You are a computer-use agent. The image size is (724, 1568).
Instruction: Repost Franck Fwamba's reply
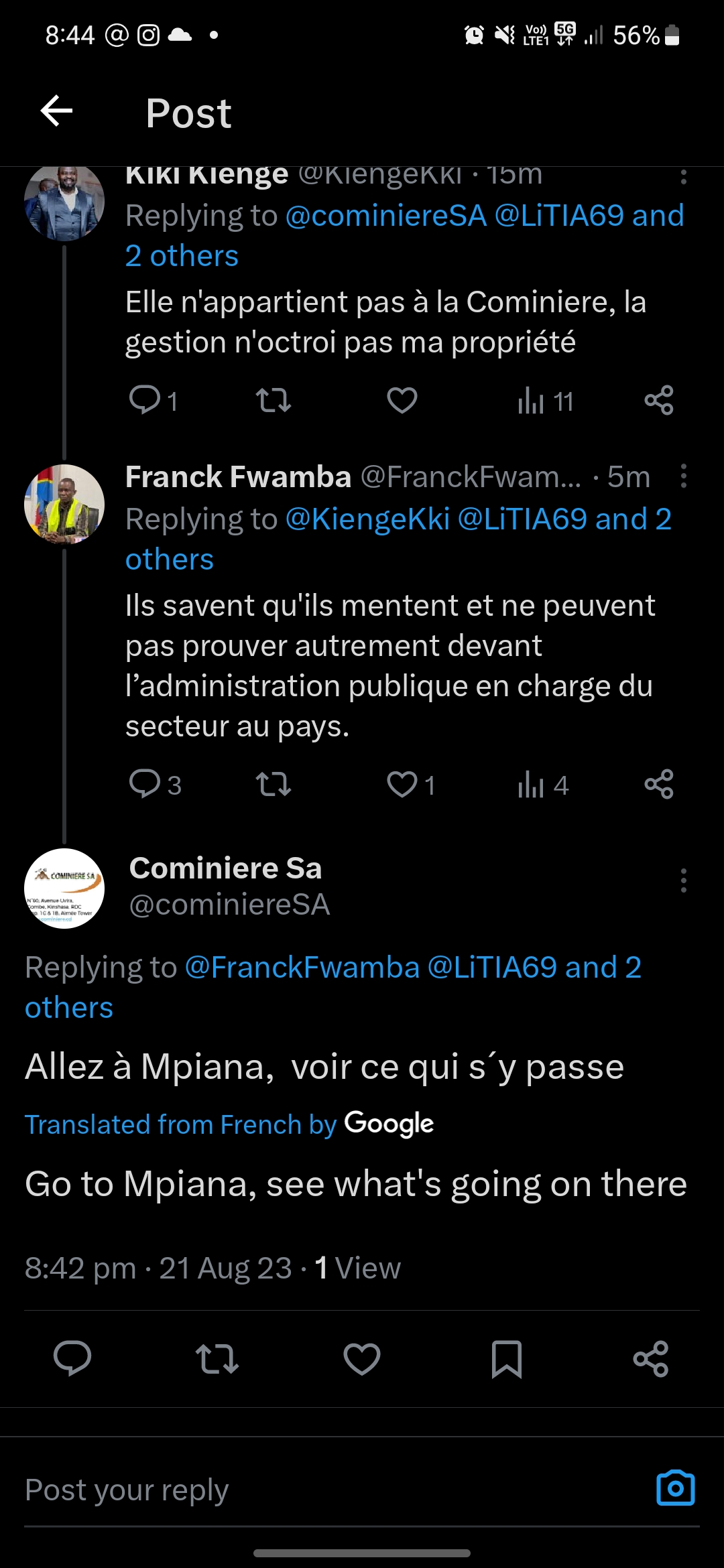(274, 785)
